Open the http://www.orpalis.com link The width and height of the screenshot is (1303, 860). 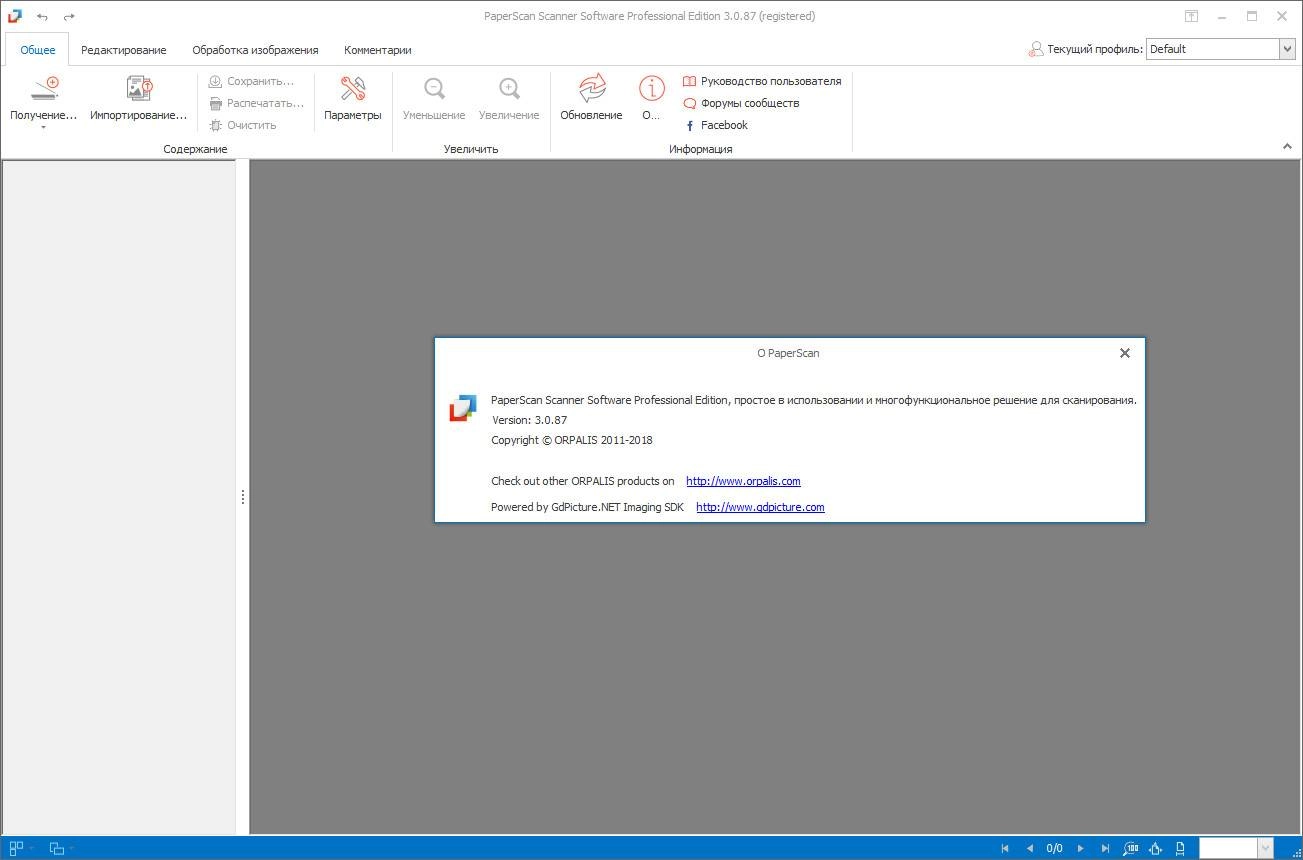pyautogui.click(x=743, y=481)
